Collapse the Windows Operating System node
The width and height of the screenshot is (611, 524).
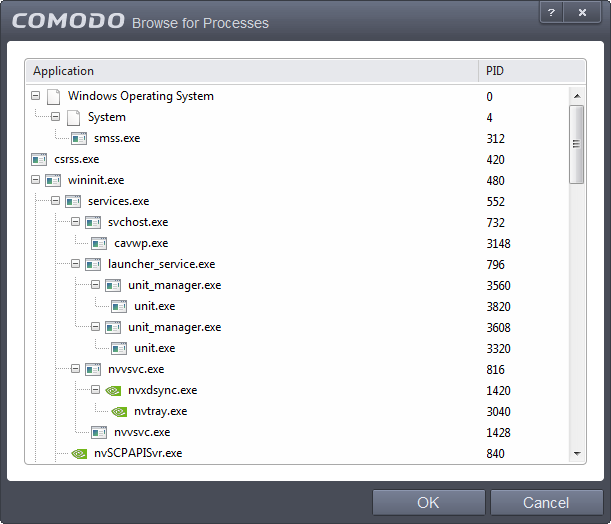[x=36, y=96]
